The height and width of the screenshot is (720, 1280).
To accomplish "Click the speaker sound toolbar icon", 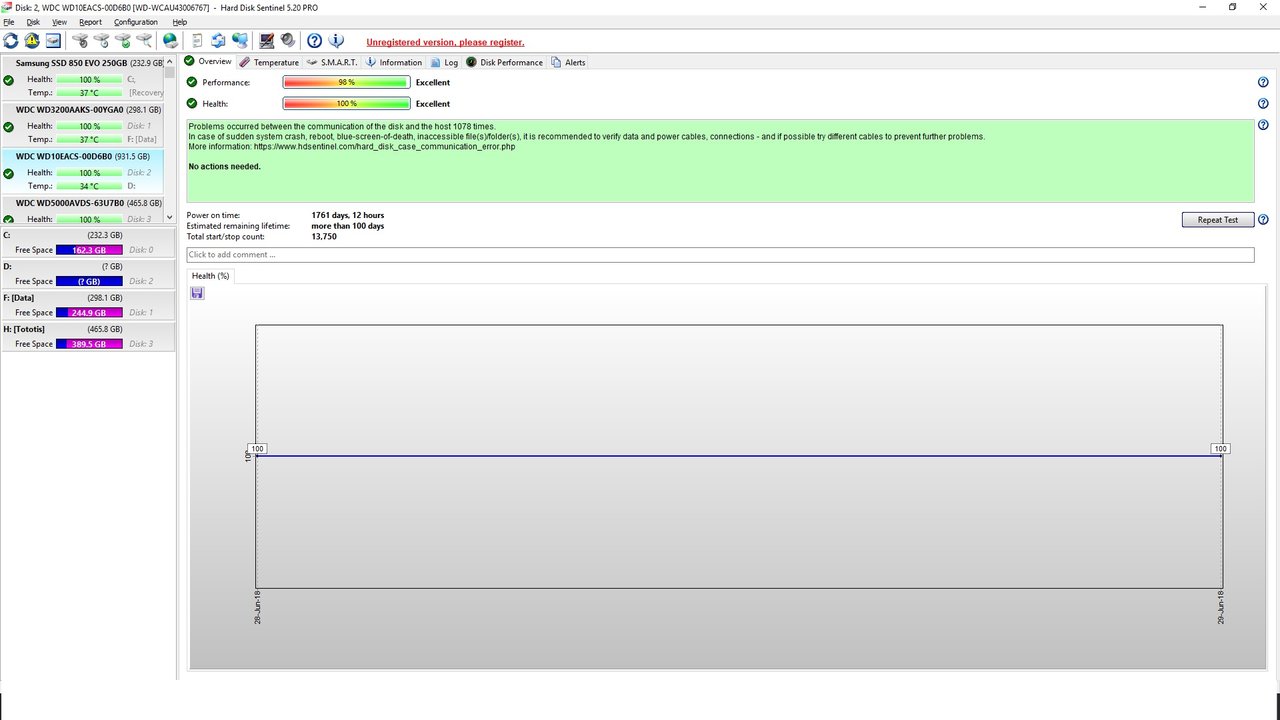I will click(288, 41).
